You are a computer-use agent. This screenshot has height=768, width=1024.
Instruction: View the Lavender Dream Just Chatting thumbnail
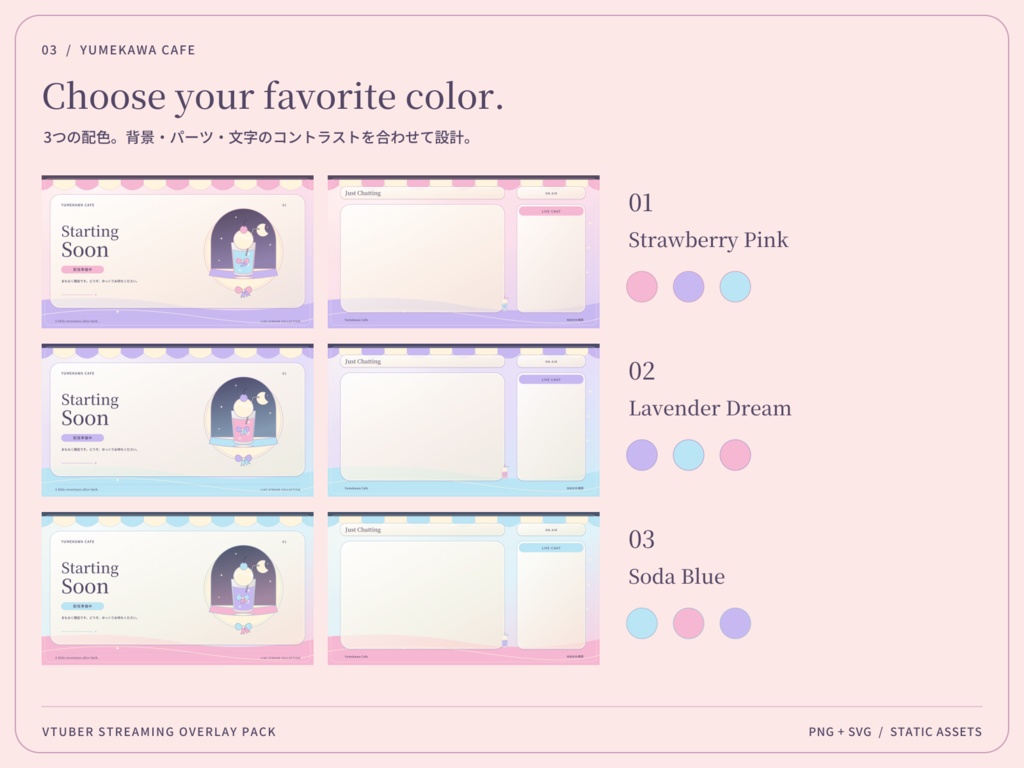point(464,420)
